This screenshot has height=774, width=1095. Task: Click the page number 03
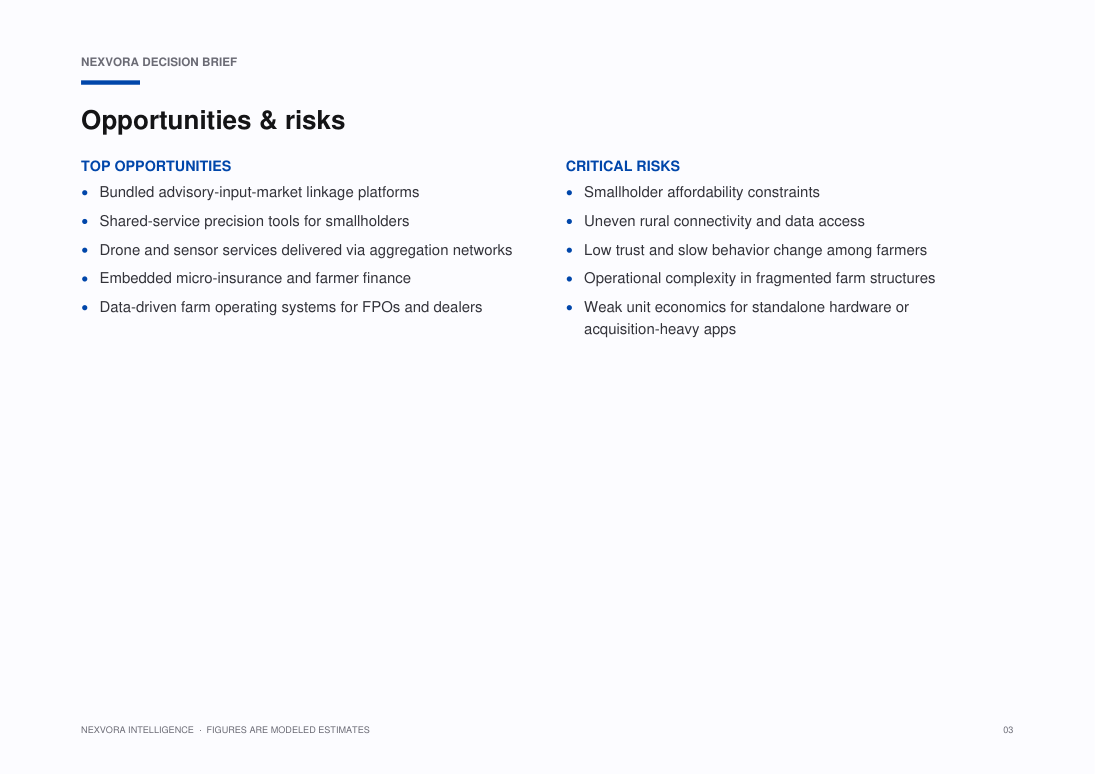1008,730
